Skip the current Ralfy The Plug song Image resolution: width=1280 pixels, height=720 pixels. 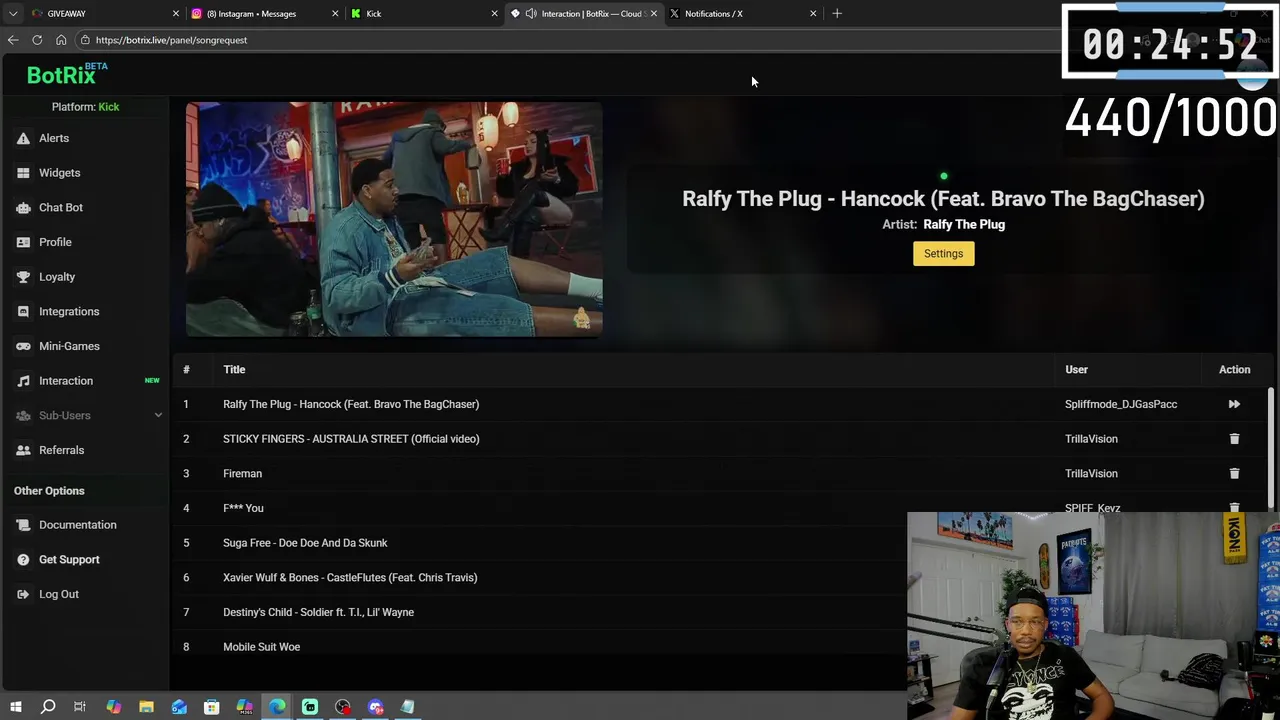[x=1234, y=404]
